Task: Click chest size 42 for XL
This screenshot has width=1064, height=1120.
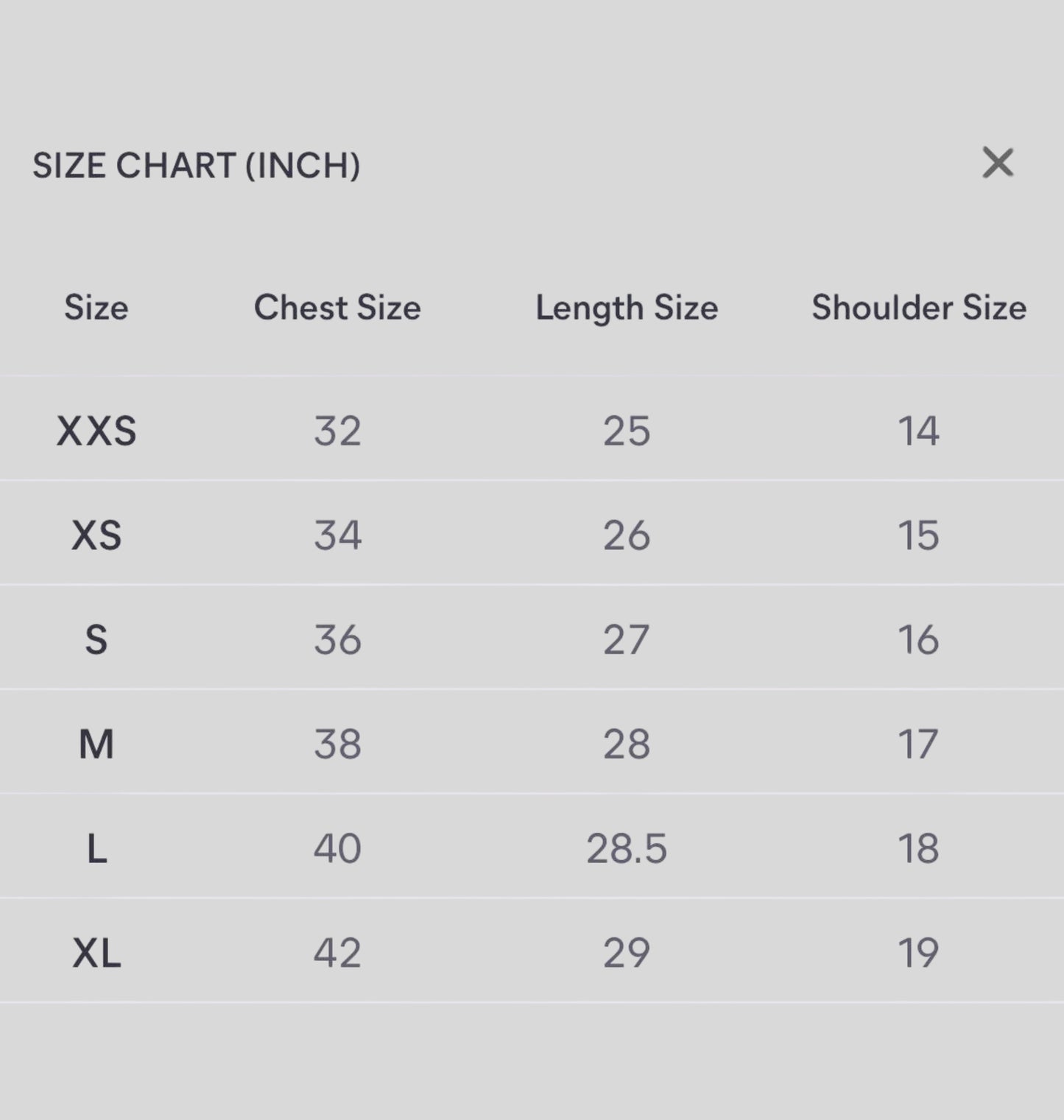Action: [337, 954]
